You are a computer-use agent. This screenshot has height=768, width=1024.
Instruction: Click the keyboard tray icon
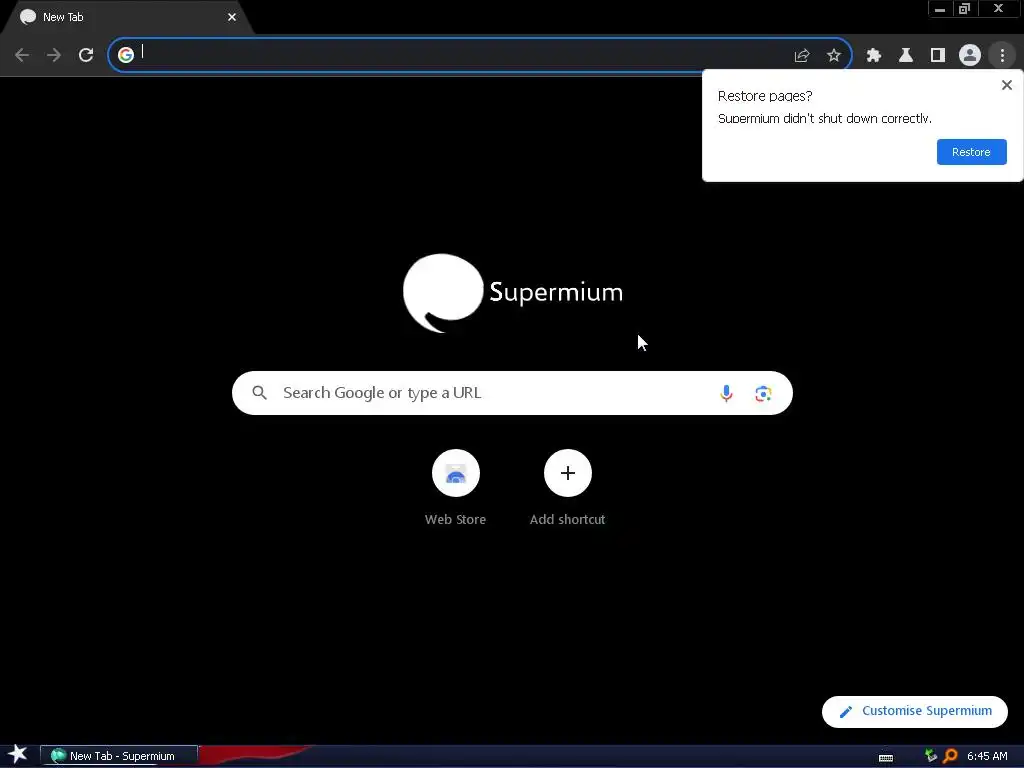coord(886,757)
